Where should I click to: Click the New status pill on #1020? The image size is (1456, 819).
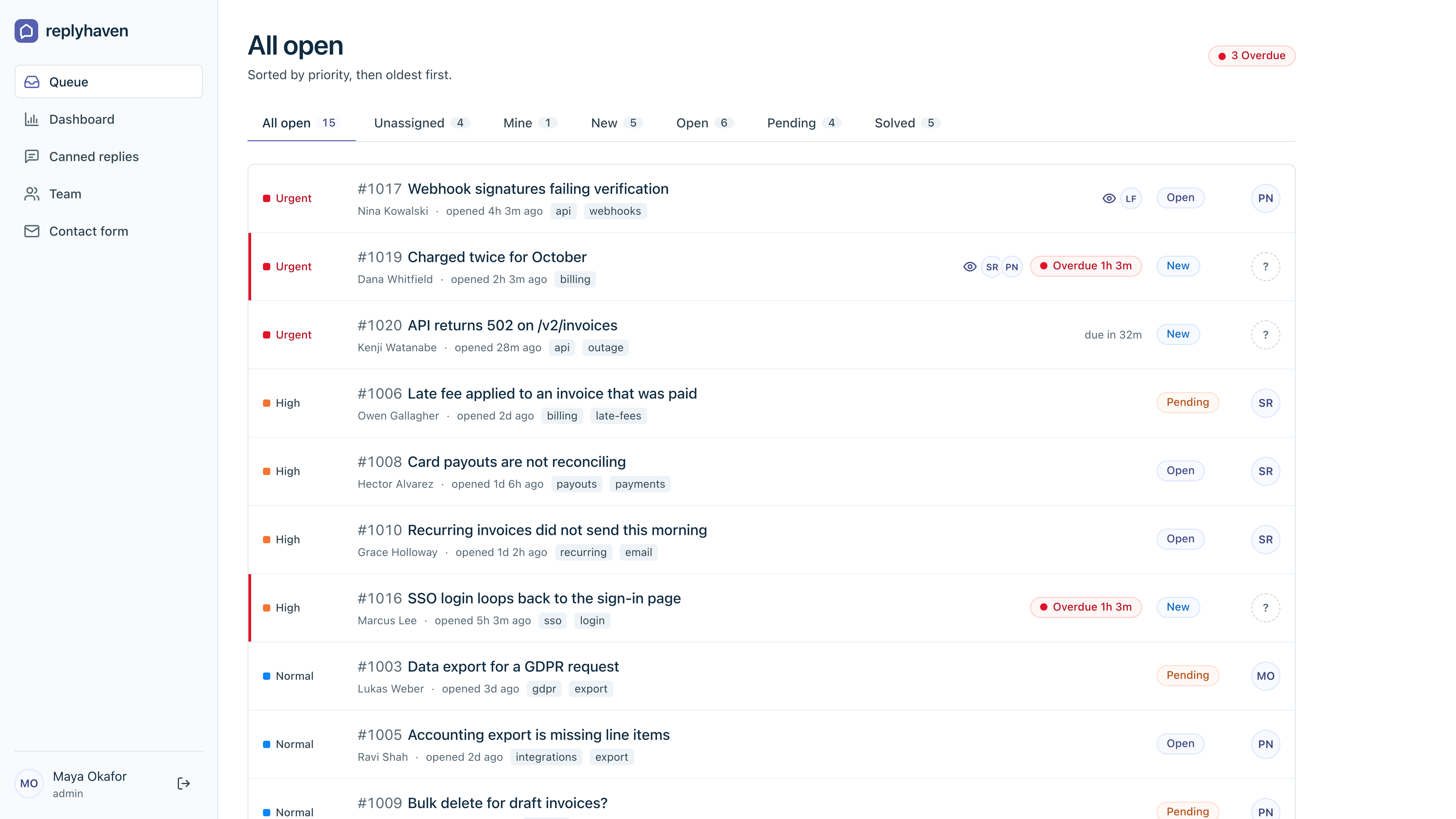[1178, 335]
